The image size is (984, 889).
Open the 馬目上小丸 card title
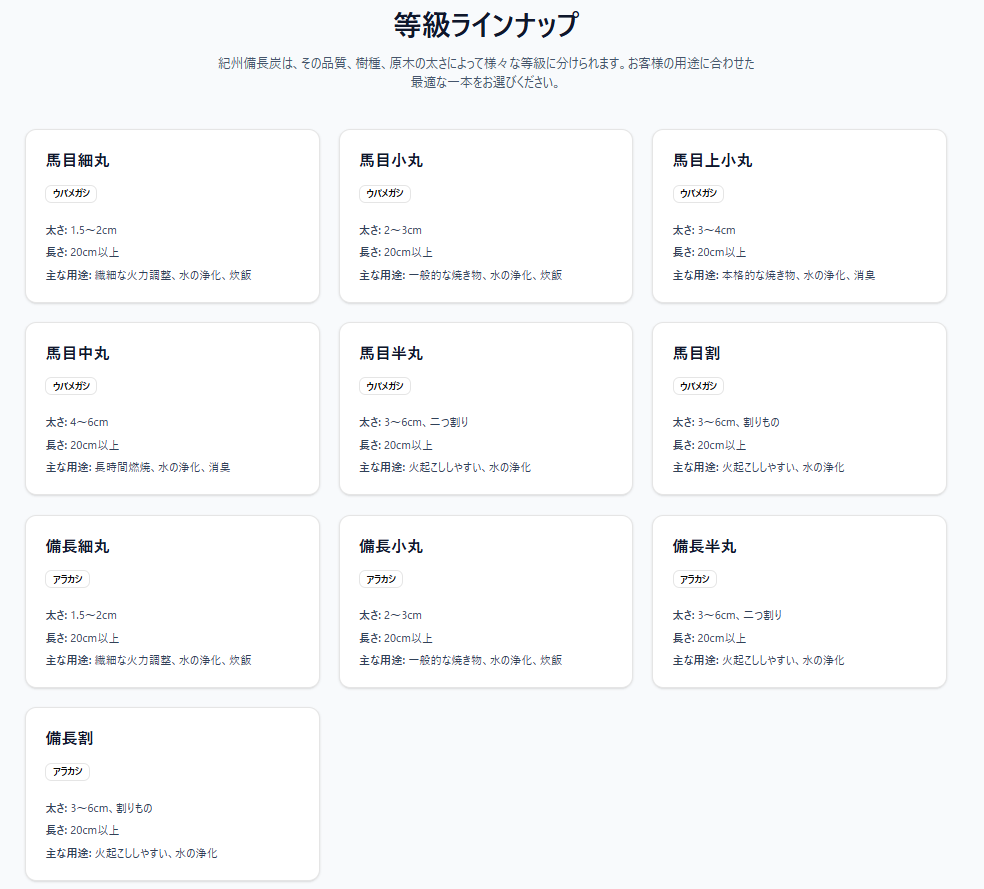tap(712, 161)
